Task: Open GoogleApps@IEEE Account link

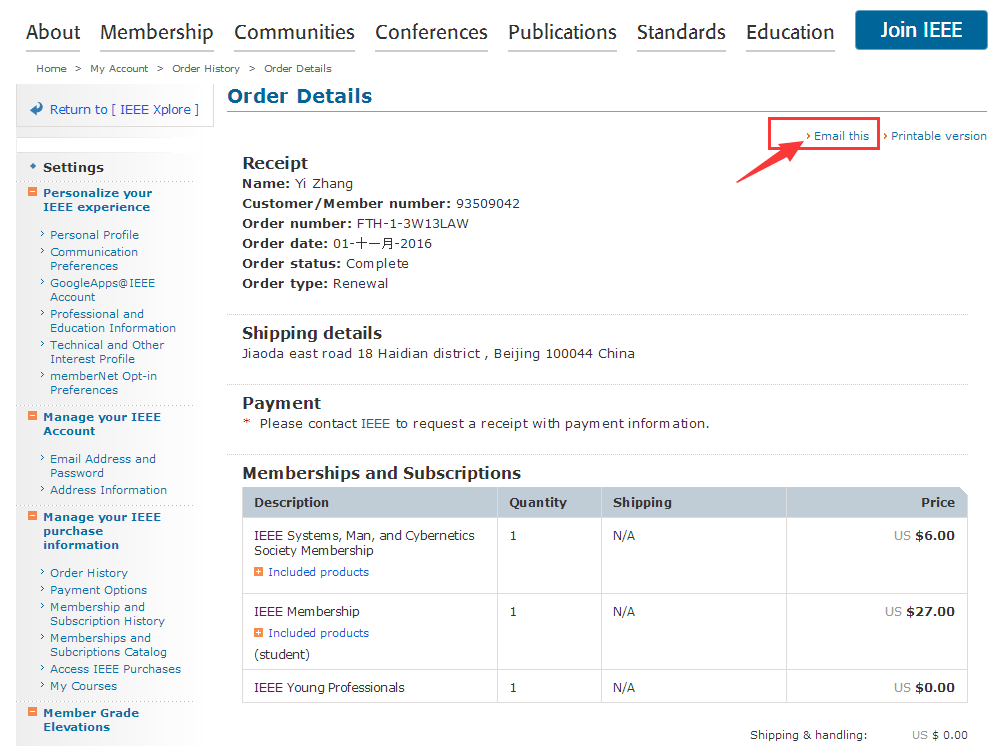Action: coord(103,290)
